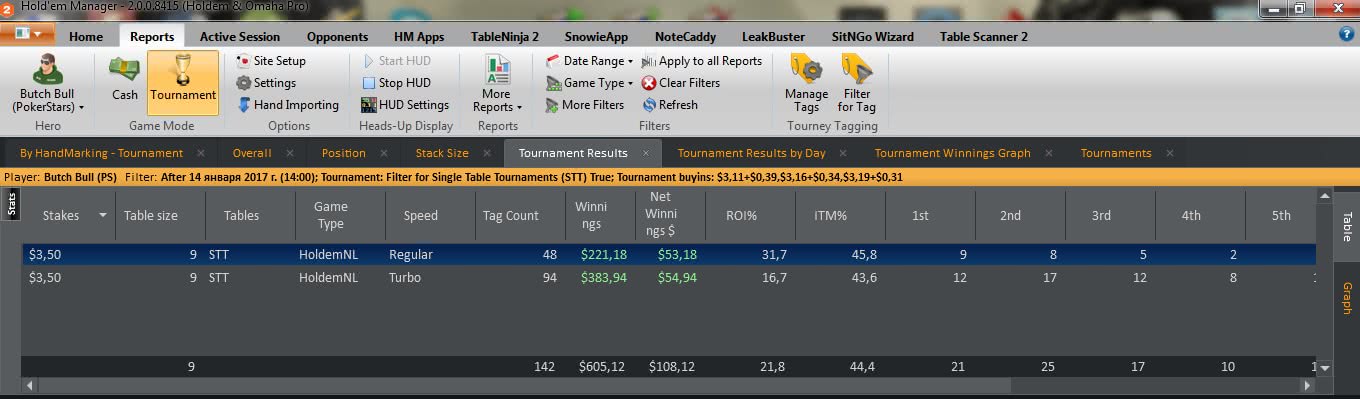Apply filters to all Reports
The width and height of the screenshot is (1360, 399).
701,61
